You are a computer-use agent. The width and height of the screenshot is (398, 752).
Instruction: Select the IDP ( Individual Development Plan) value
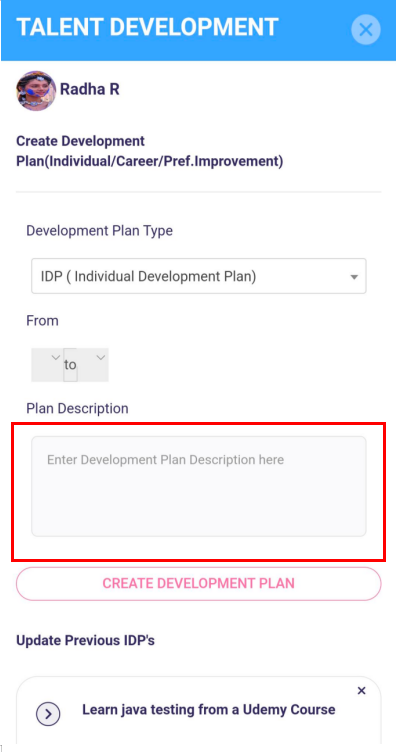(x=149, y=277)
